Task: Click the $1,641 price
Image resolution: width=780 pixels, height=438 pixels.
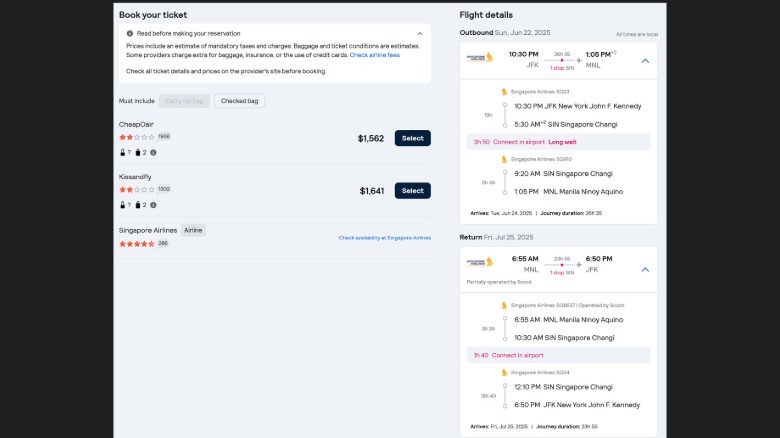Action: 372,191
